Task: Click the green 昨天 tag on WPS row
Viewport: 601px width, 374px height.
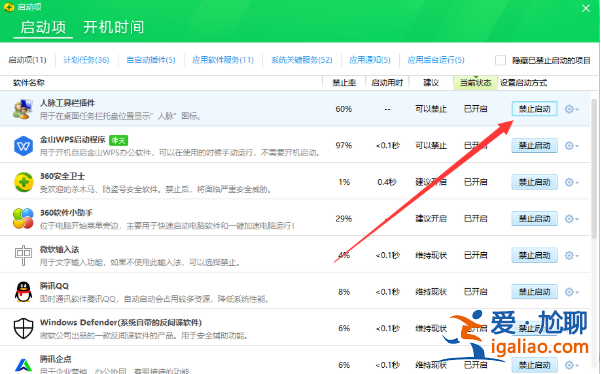Action: pos(118,141)
